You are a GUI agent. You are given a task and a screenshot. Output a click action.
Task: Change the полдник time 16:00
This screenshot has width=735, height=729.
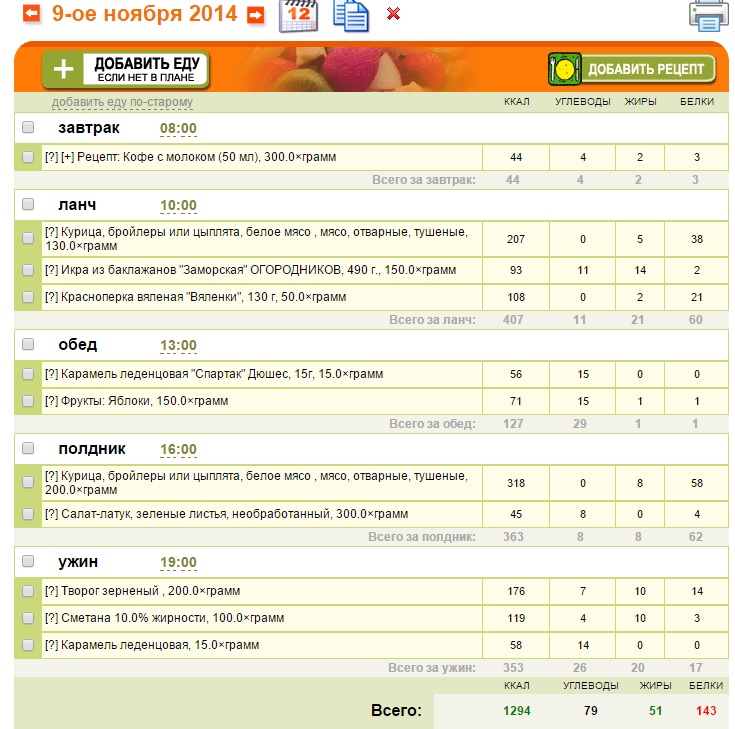point(178,450)
